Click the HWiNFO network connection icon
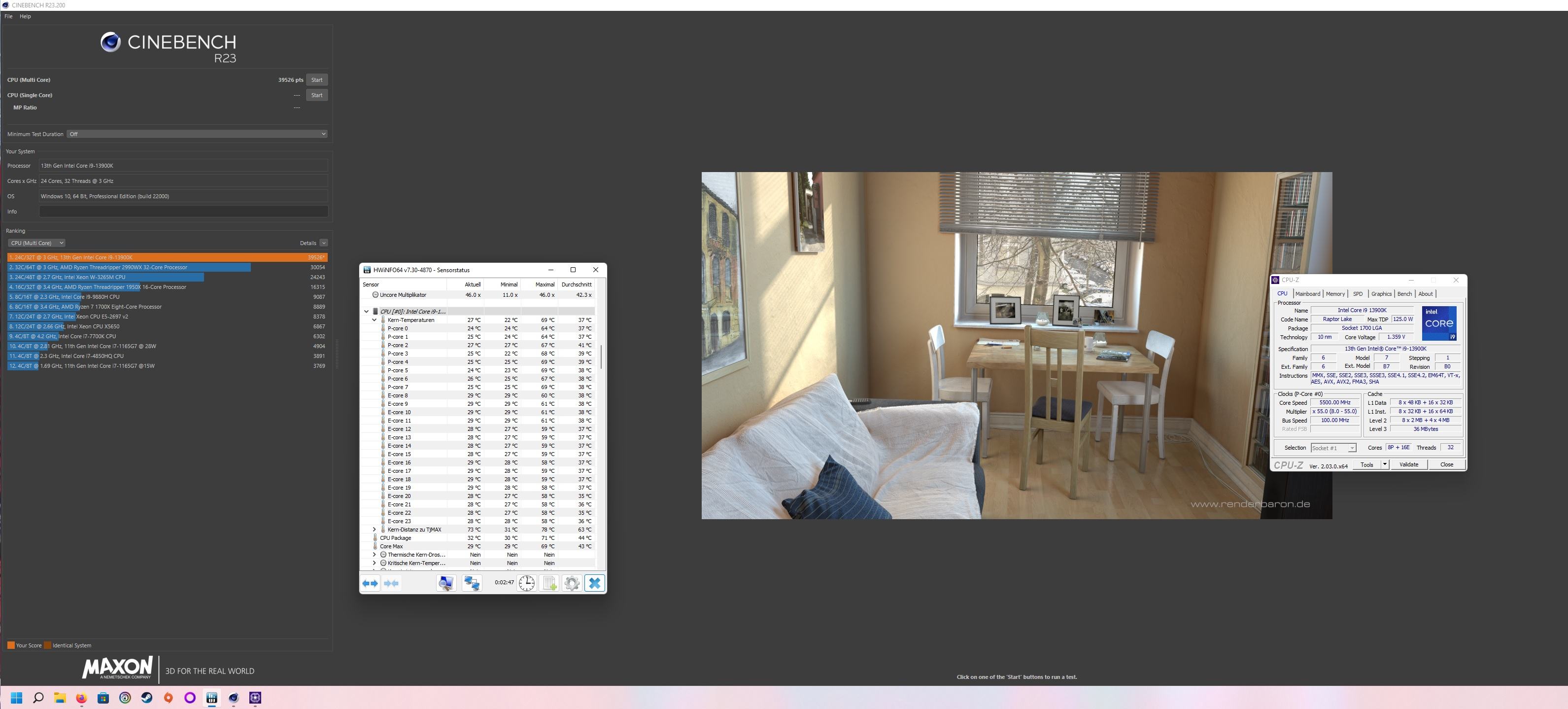The width and height of the screenshot is (1568, 709). pyautogui.click(x=472, y=583)
